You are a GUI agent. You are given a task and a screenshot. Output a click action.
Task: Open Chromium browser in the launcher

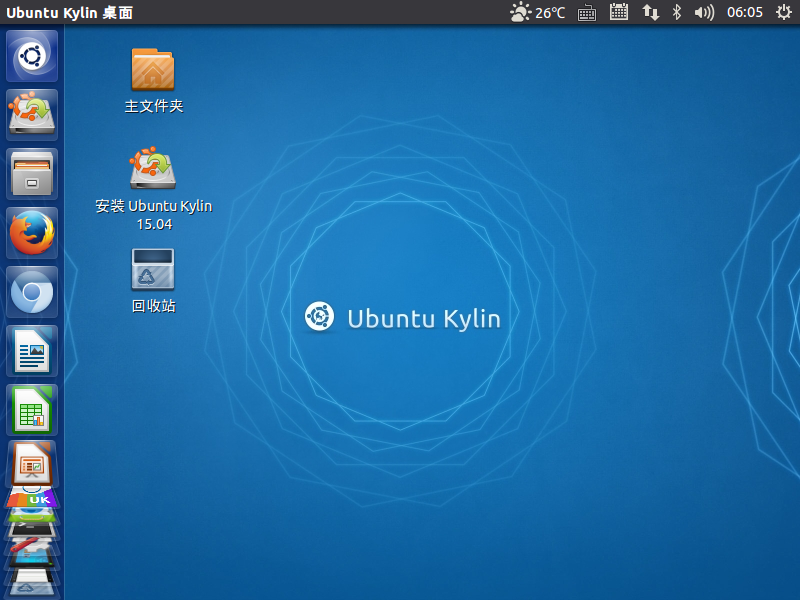click(x=32, y=292)
